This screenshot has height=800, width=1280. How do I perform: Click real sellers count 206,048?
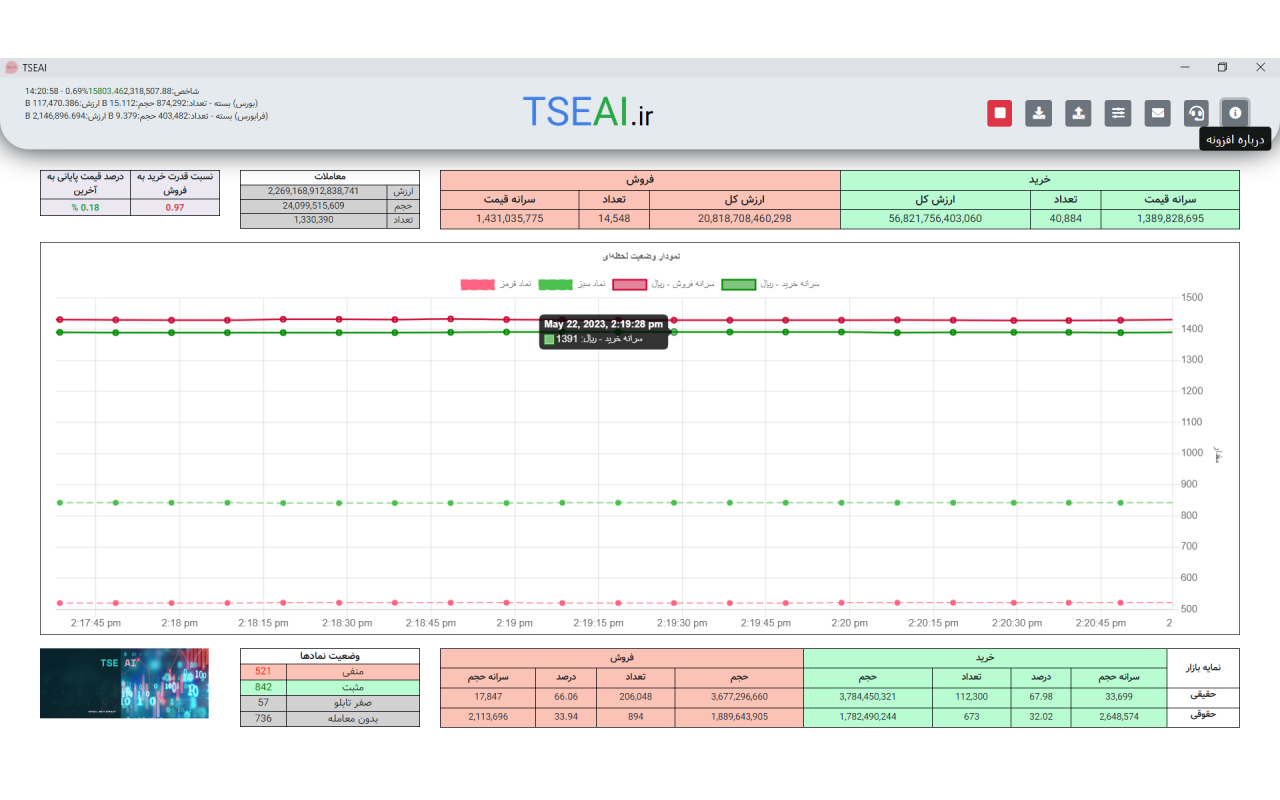pyautogui.click(x=635, y=697)
